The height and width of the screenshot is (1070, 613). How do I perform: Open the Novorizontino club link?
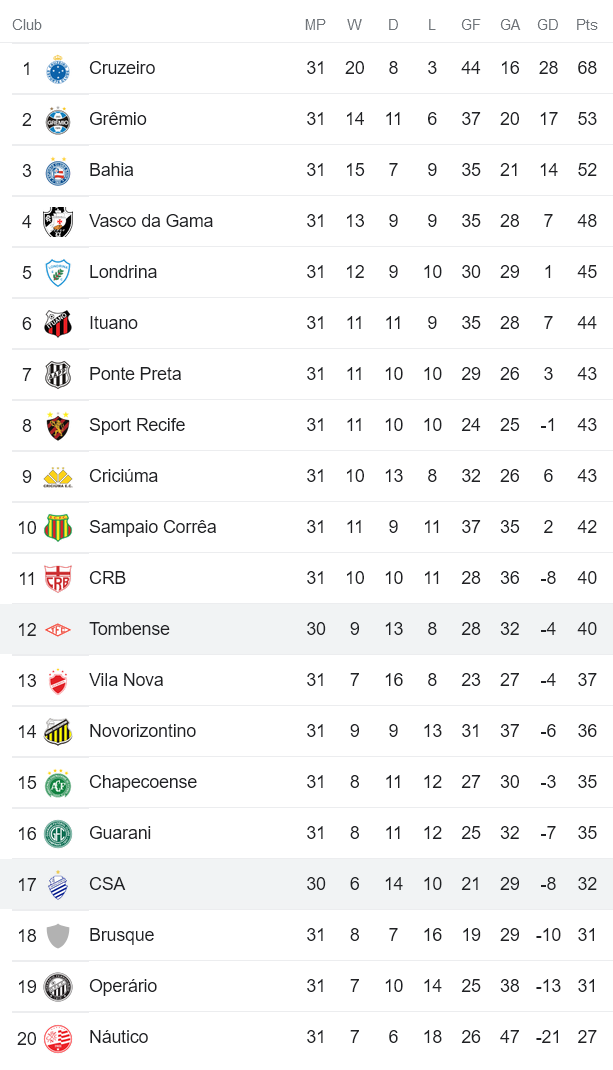pos(142,731)
